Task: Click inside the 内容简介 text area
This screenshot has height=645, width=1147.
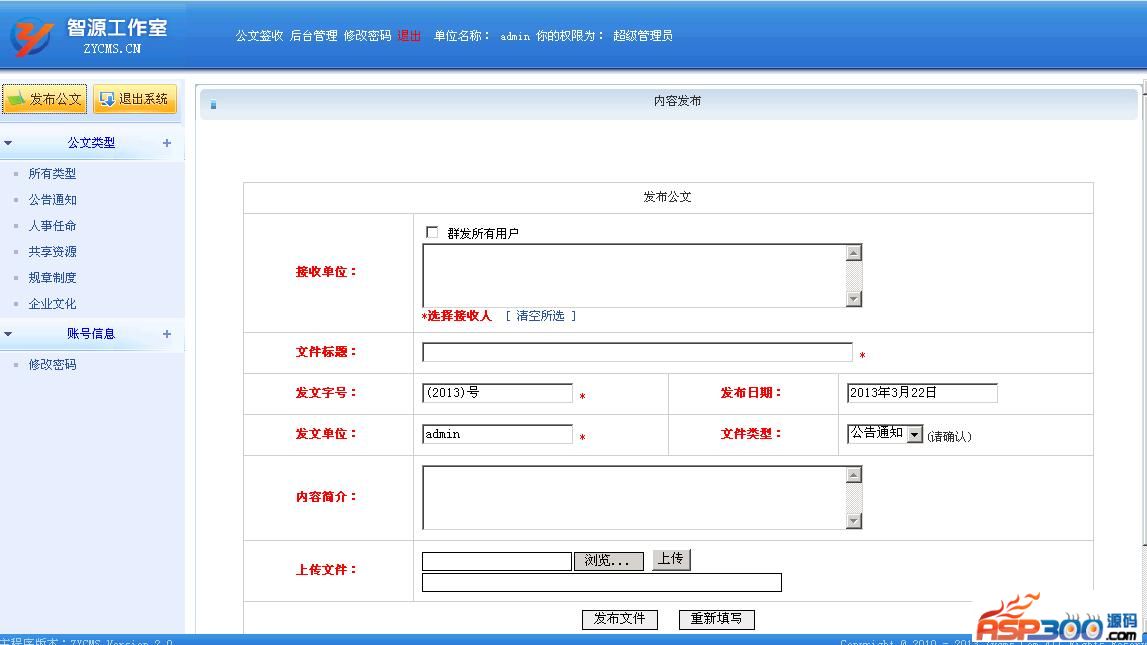Action: pyautogui.click(x=634, y=497)
